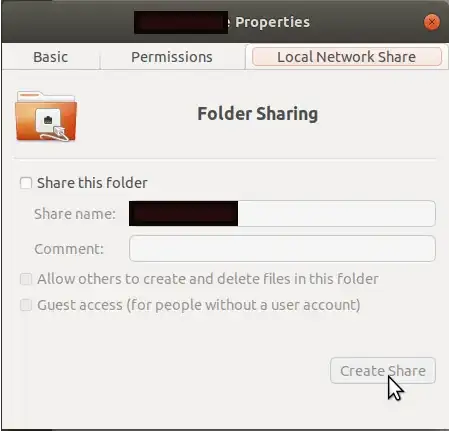
Task: Tick the Allow others to create and delete checkbox
Action: [x=26, y=279]
